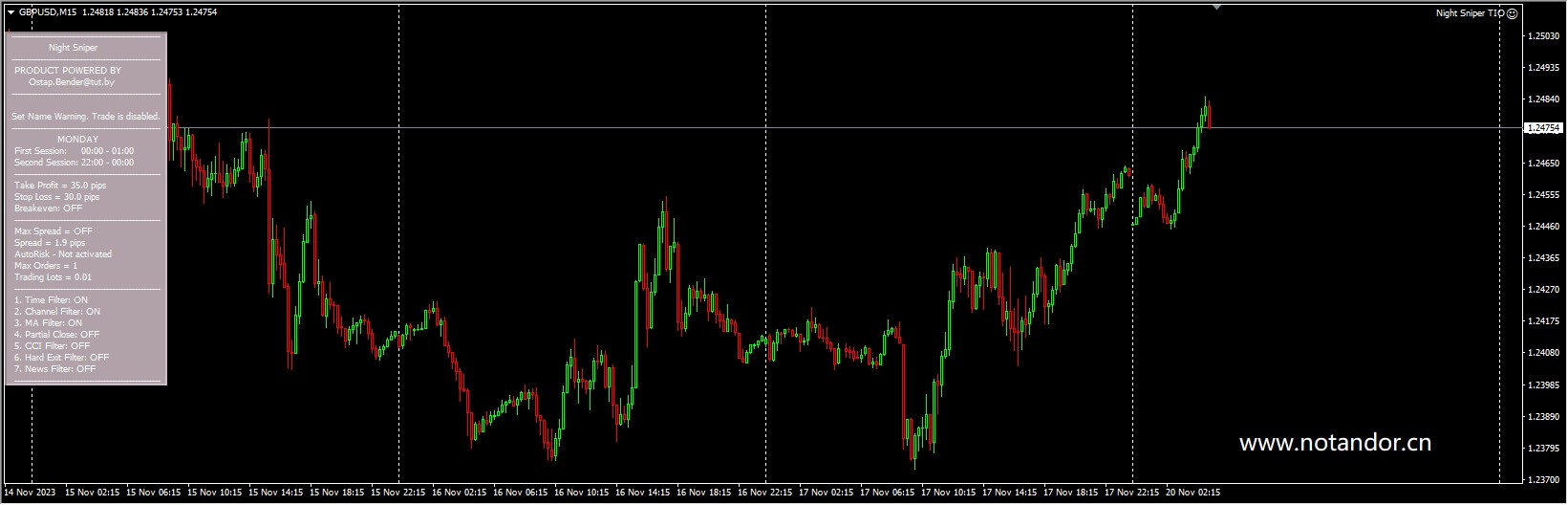Click the 1.24650 price axis label
This screenshot has width=1568, height=505.
tap(1544, 164)
